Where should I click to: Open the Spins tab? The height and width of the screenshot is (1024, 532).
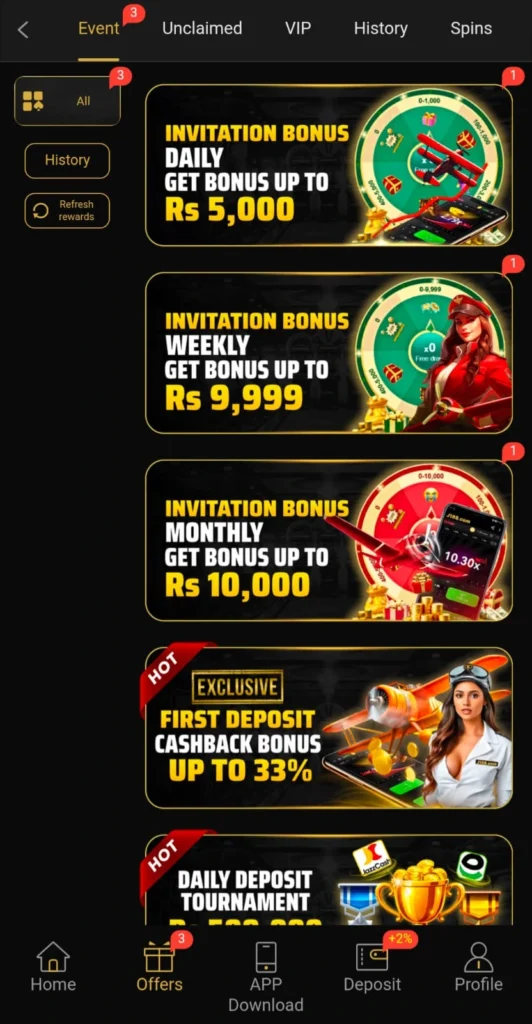pos(471,29)
